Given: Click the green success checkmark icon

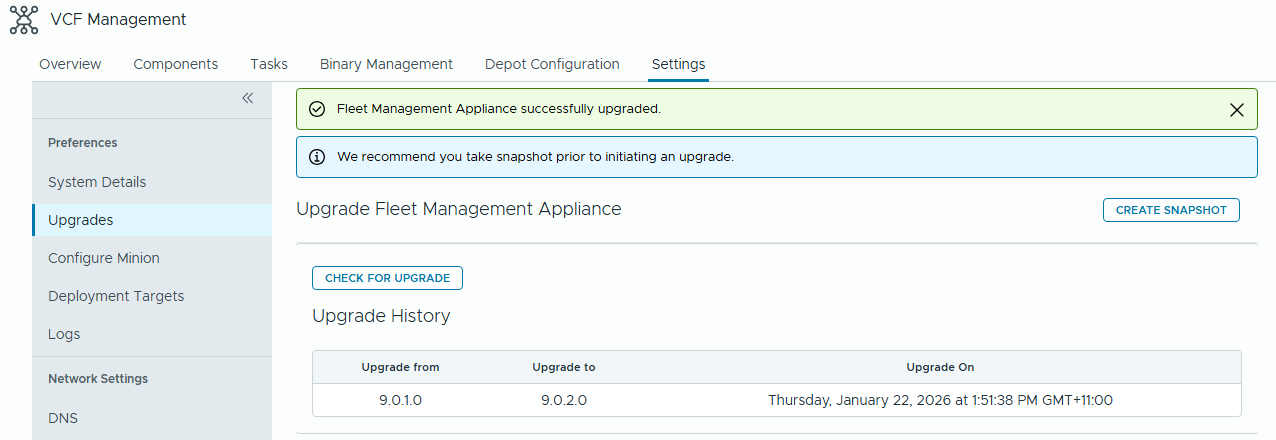Looking at the screenshot, I should coord(317,109).
